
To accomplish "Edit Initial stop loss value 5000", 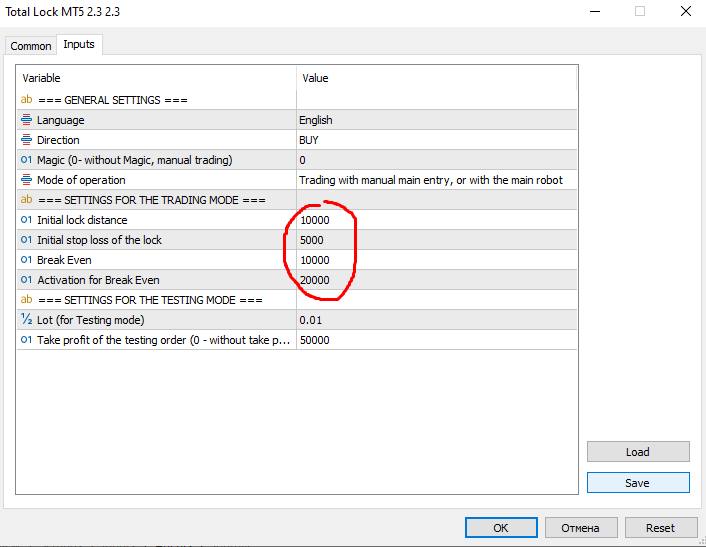I will coord(437,240).
